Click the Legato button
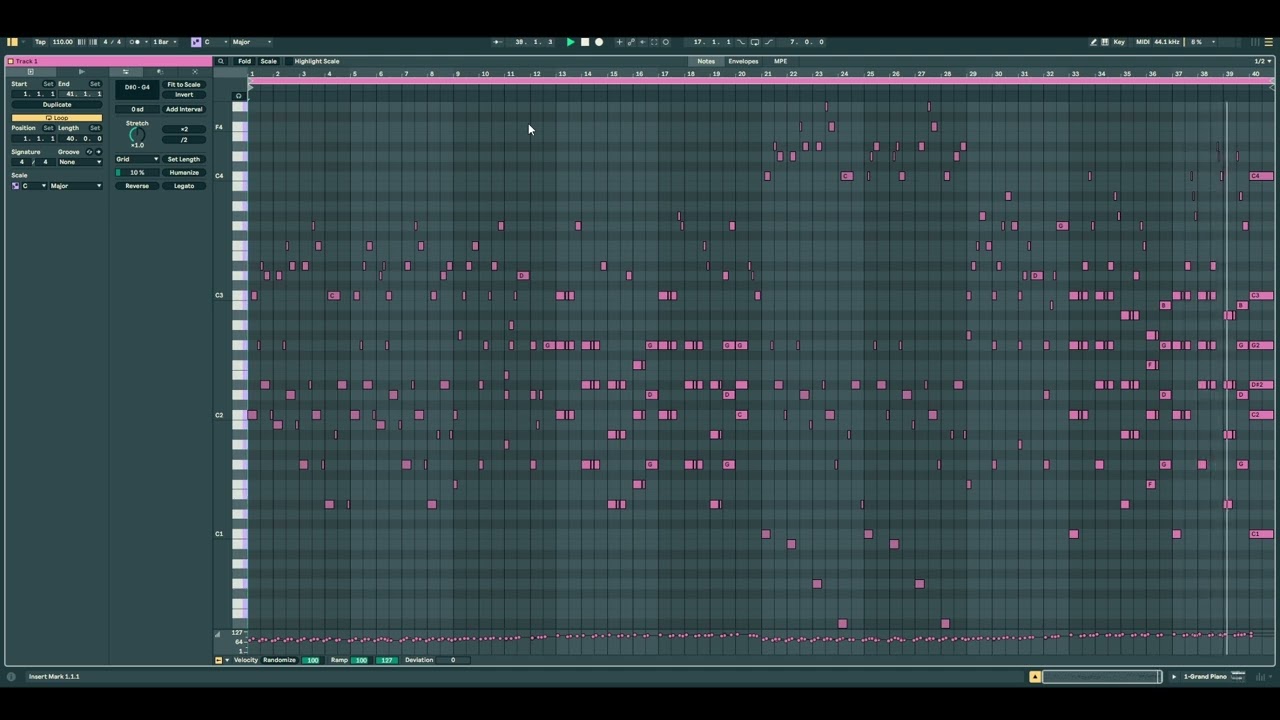Screen dimensions: 1280x720 coord(184,186)
